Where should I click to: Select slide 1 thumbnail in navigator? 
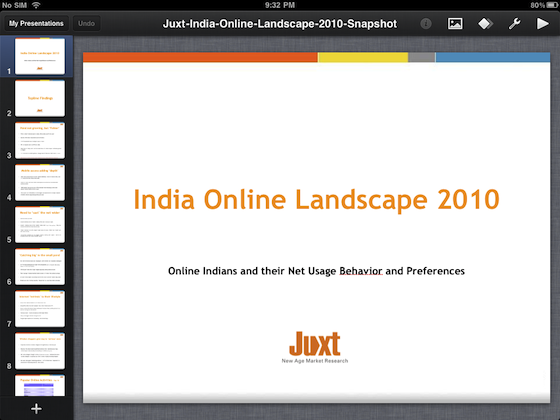tap(40, 56)
